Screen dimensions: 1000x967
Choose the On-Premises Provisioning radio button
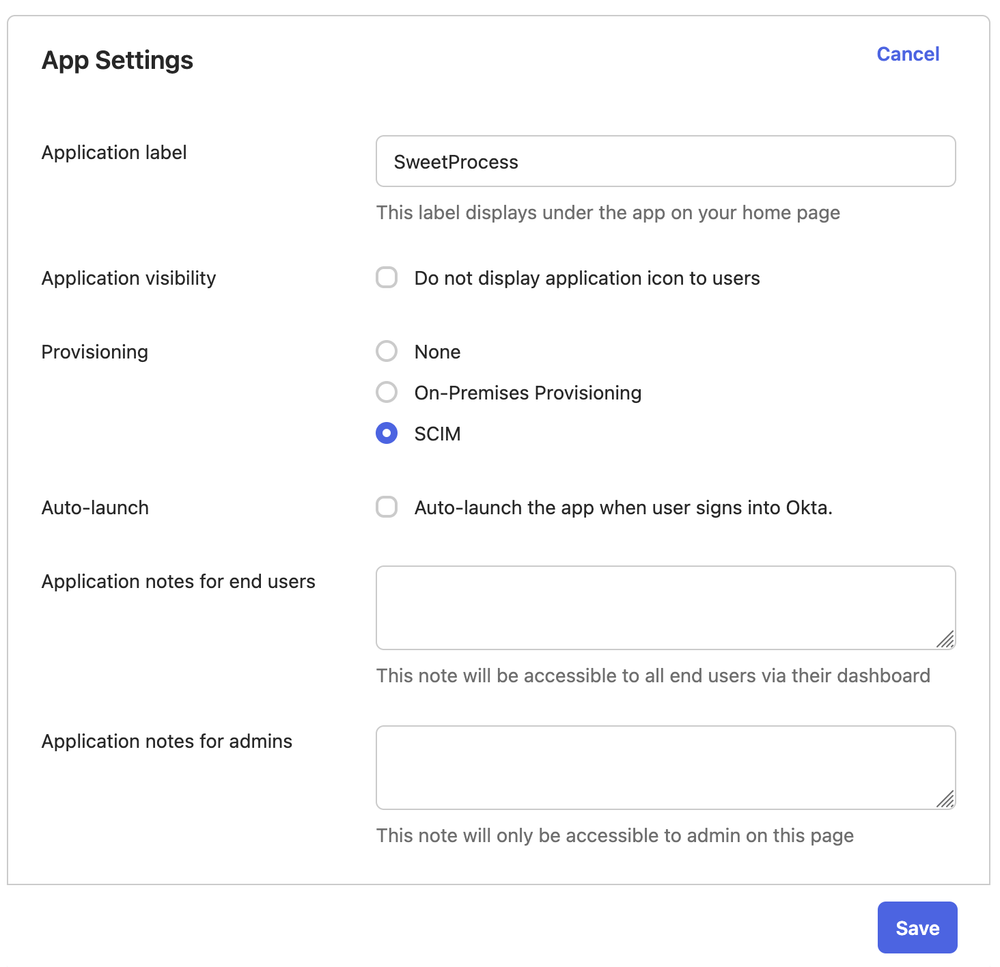386,392
